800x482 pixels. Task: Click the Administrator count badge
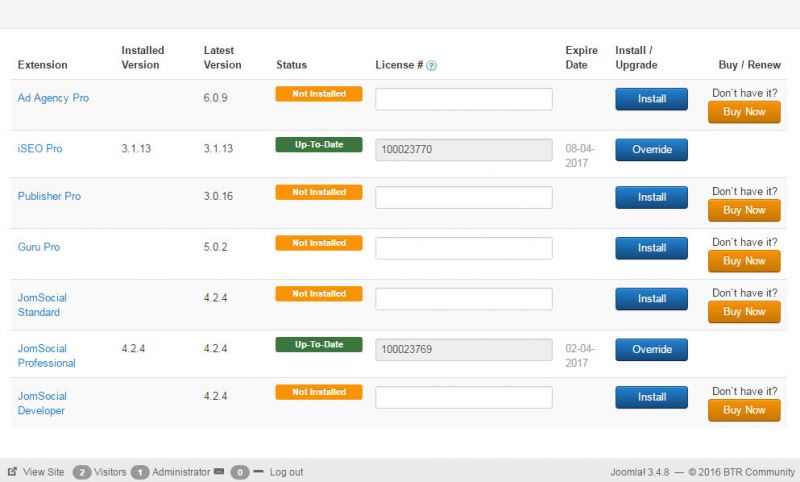point(140,472)
